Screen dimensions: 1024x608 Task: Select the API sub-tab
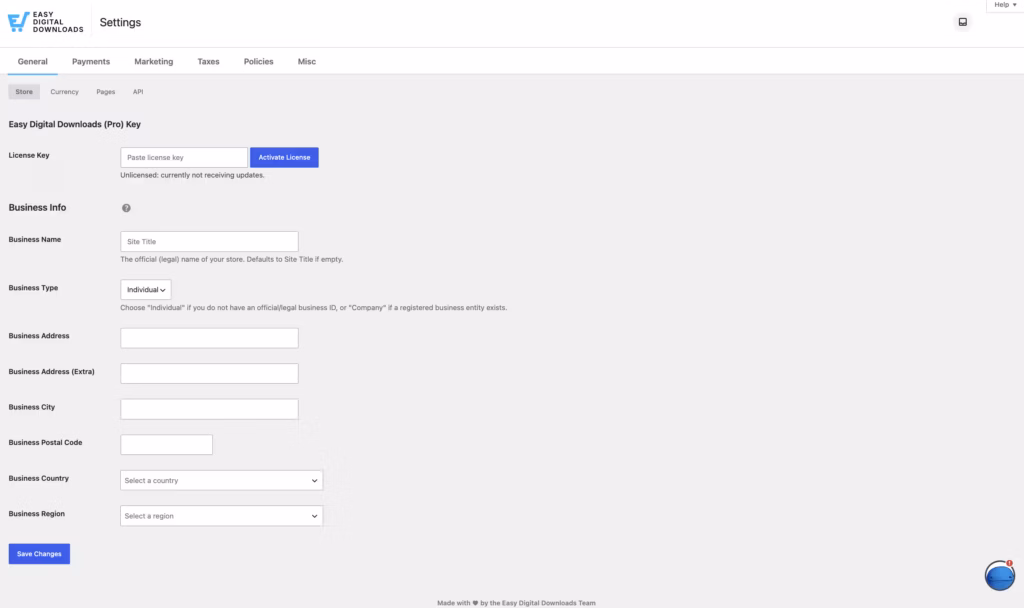[x=138, y=92]
